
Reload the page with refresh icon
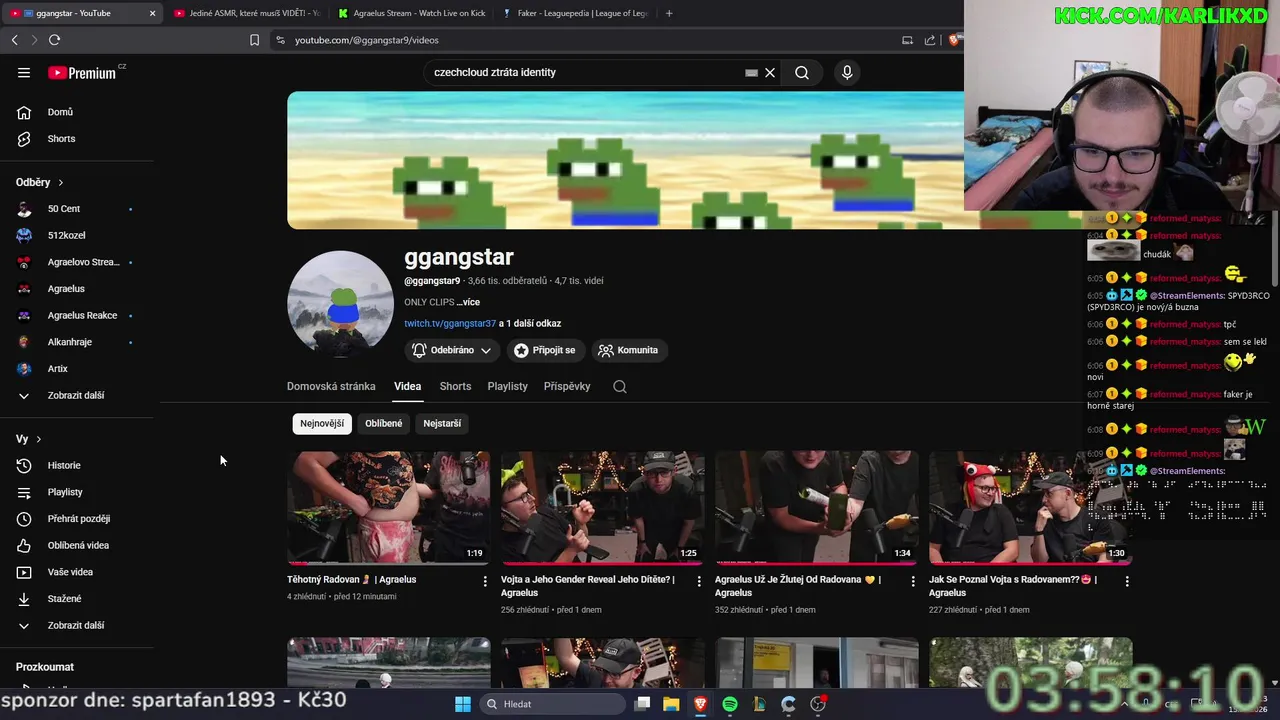(54, 40)
